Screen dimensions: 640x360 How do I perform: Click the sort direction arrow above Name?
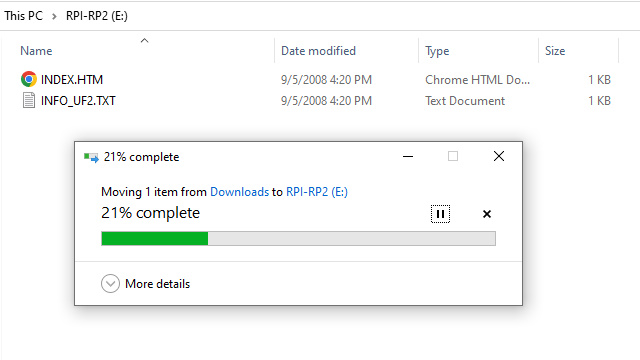click(144, 40)
